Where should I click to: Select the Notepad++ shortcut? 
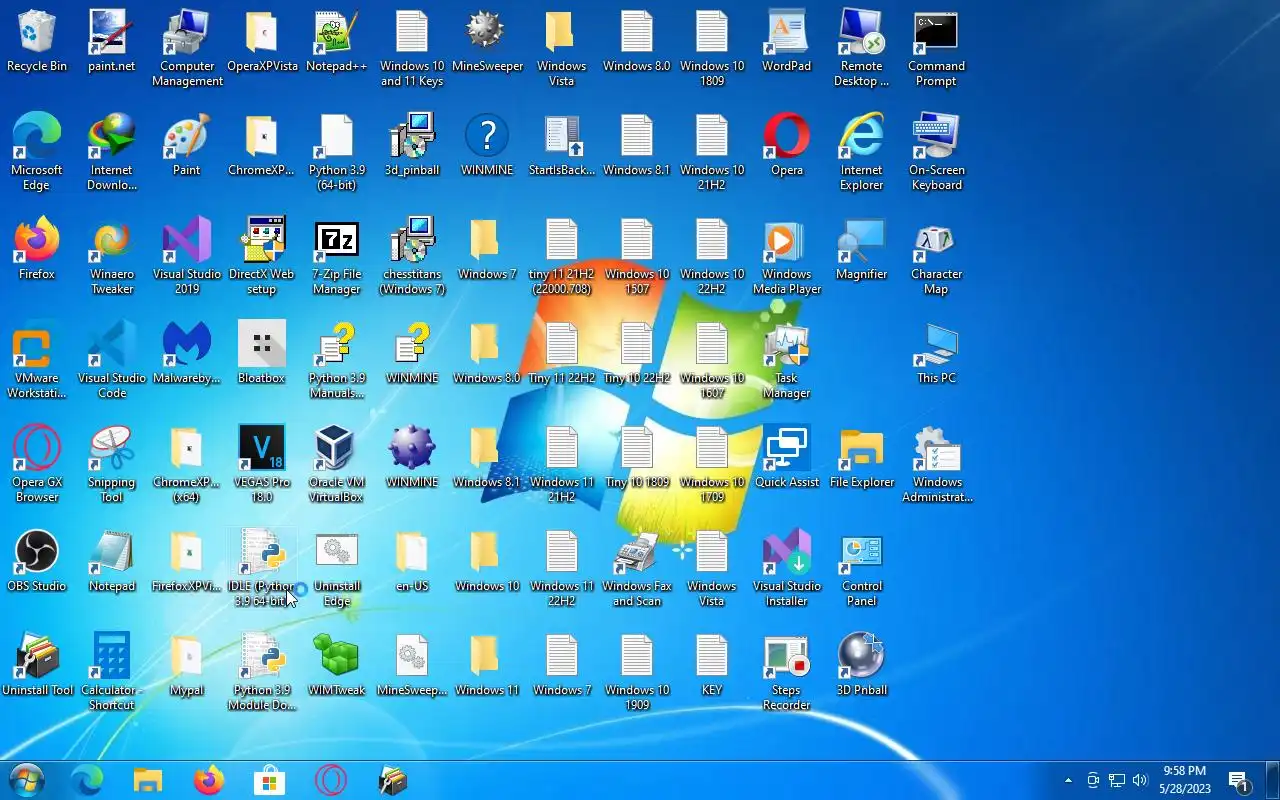click(337, 42)
